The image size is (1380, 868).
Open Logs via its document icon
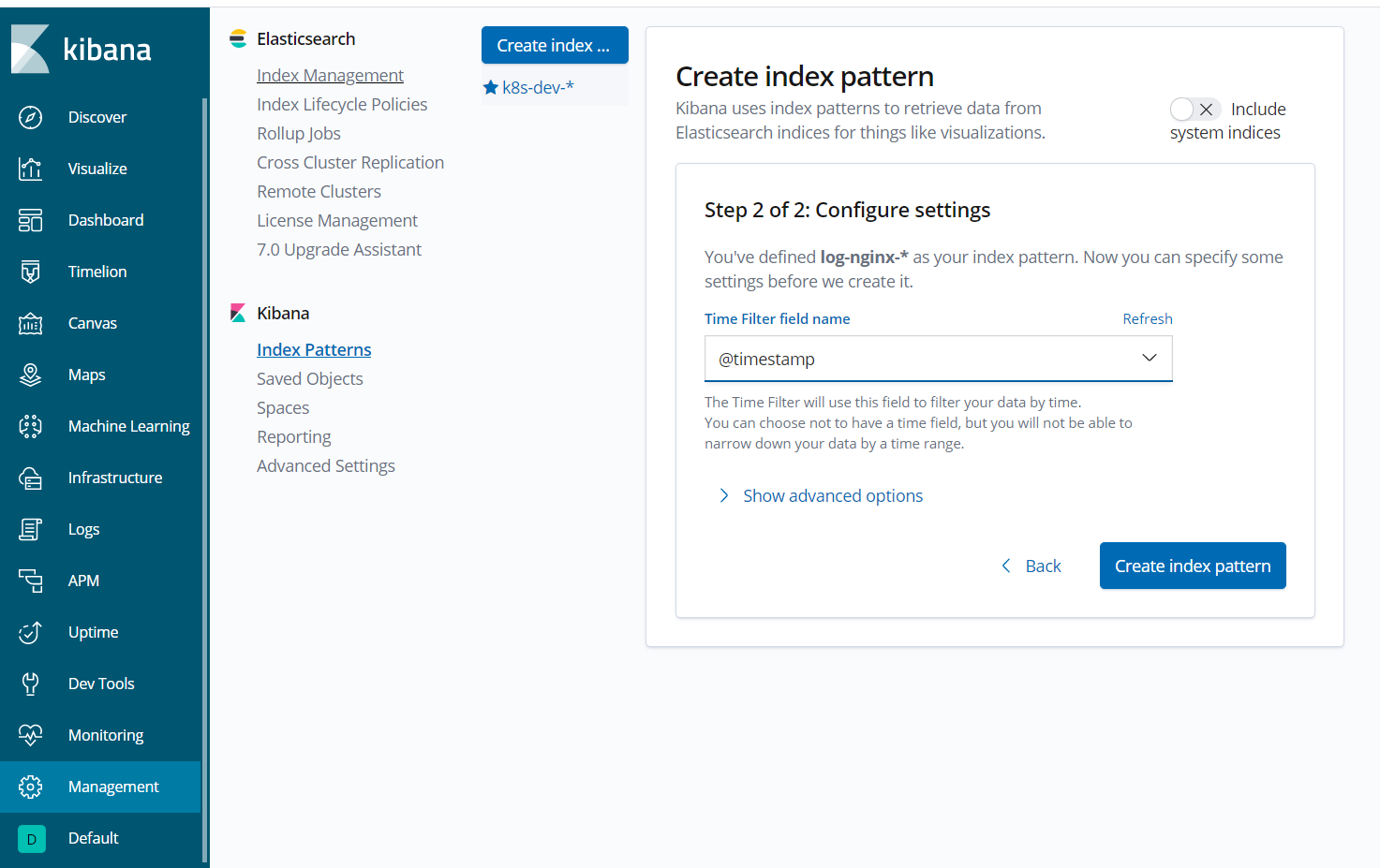click(x=30, y=529)
